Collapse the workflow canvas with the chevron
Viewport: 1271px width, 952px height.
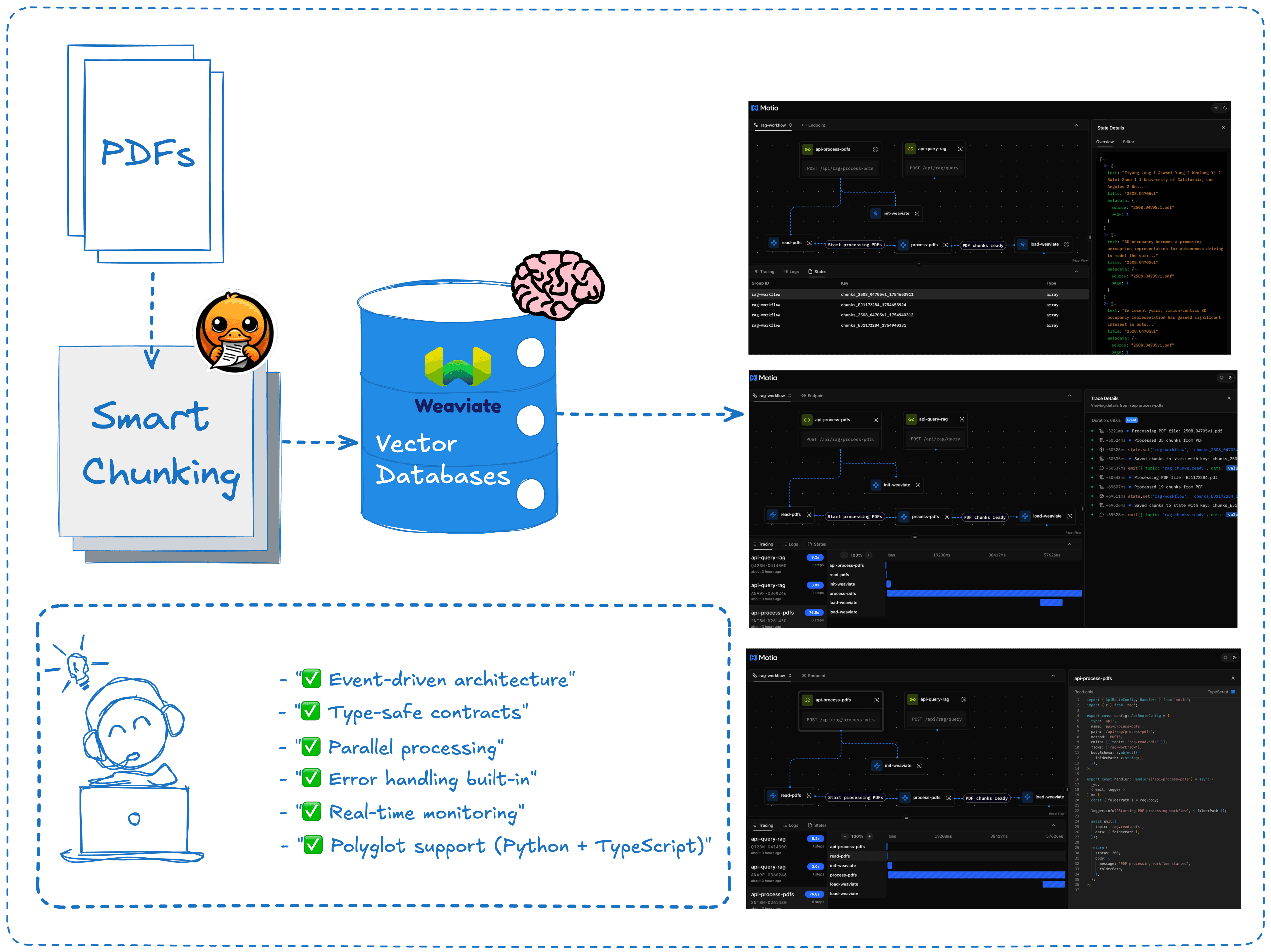click(x=1076, y=125)
